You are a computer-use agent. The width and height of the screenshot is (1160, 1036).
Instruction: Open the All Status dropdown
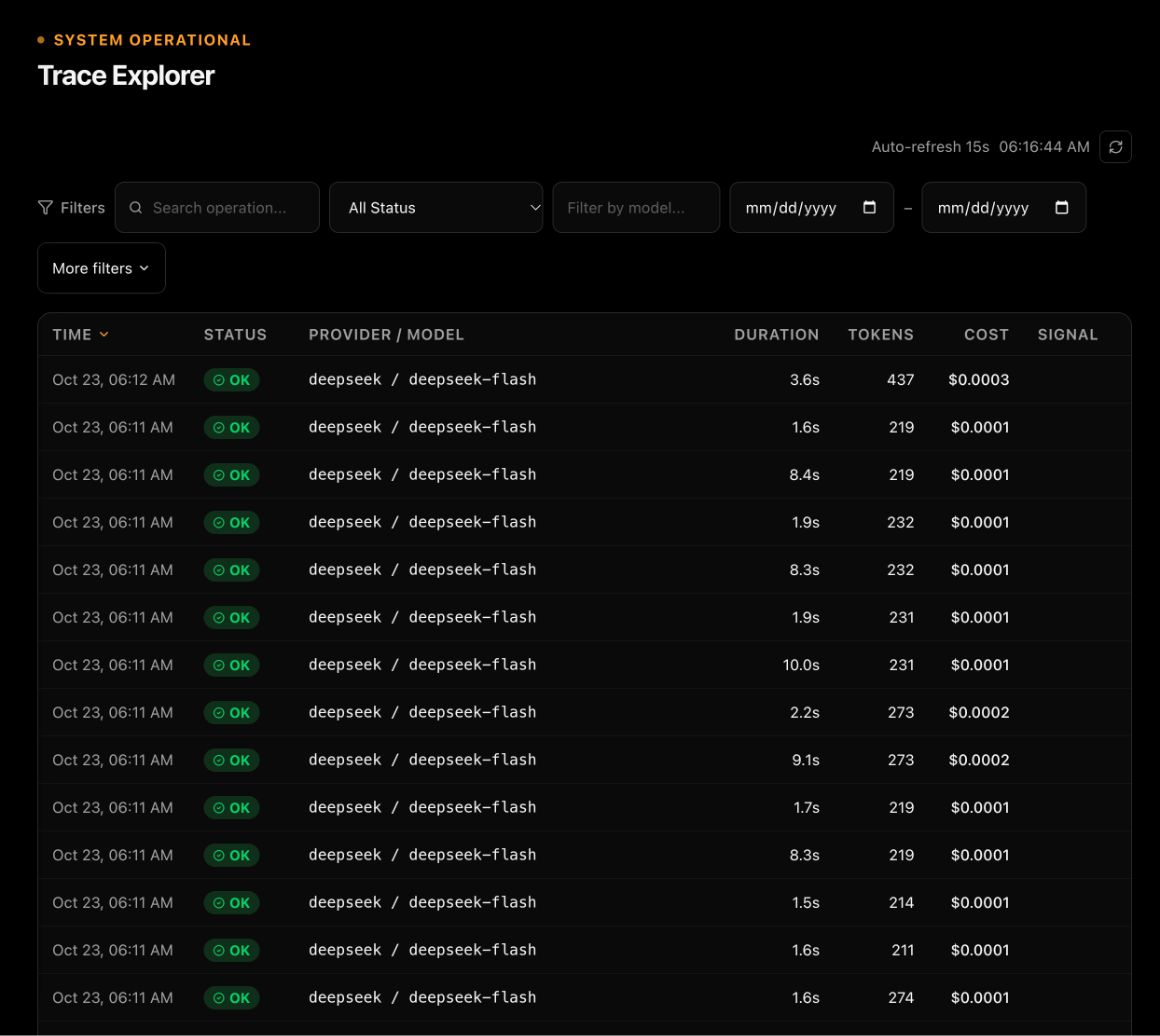(x=436, y=208)
